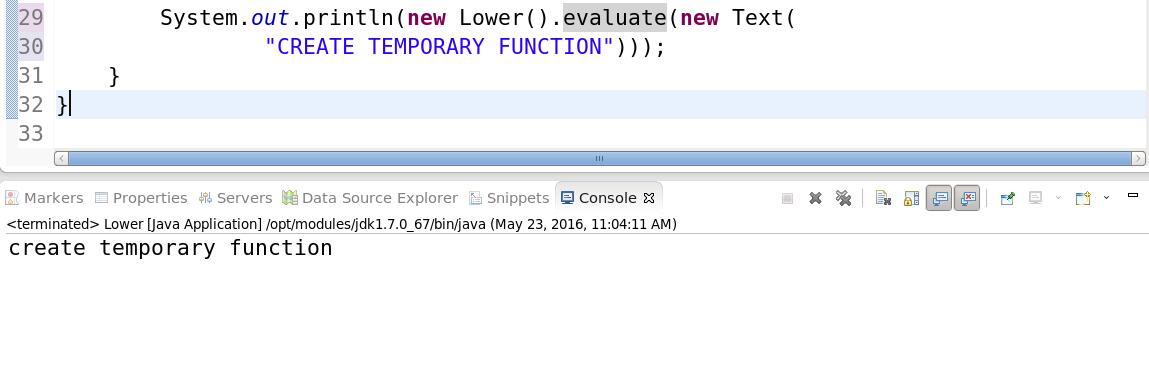Open the Properties tab

click(141, 198)
